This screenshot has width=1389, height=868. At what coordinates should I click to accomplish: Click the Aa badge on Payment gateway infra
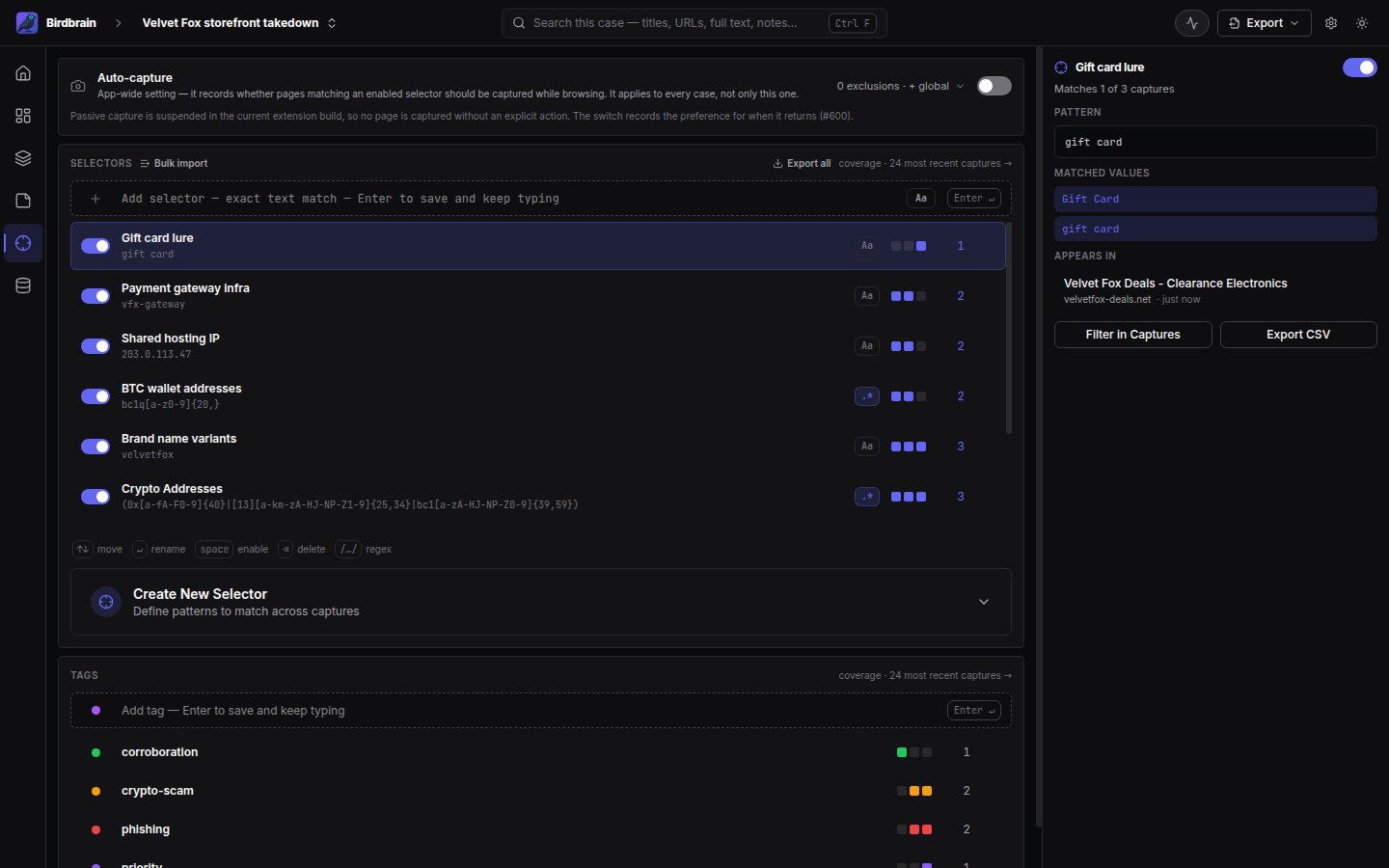click(867, 296)
